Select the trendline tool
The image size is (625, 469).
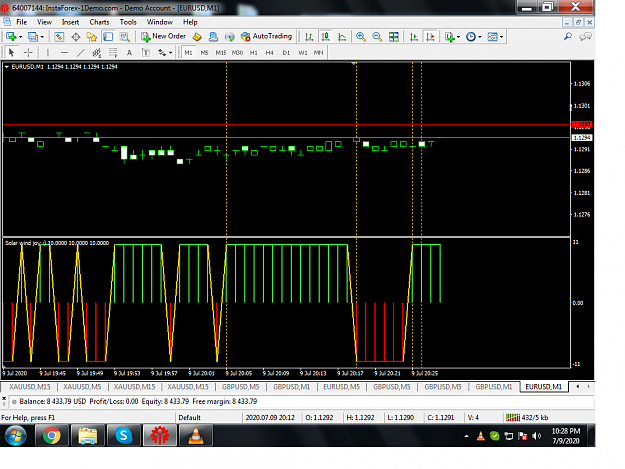click(x=81, y=52)
